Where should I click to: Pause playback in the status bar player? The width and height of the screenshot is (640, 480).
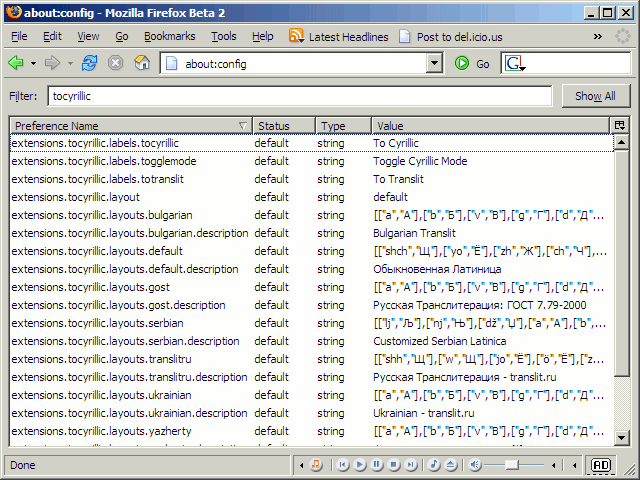coord(377,464)
